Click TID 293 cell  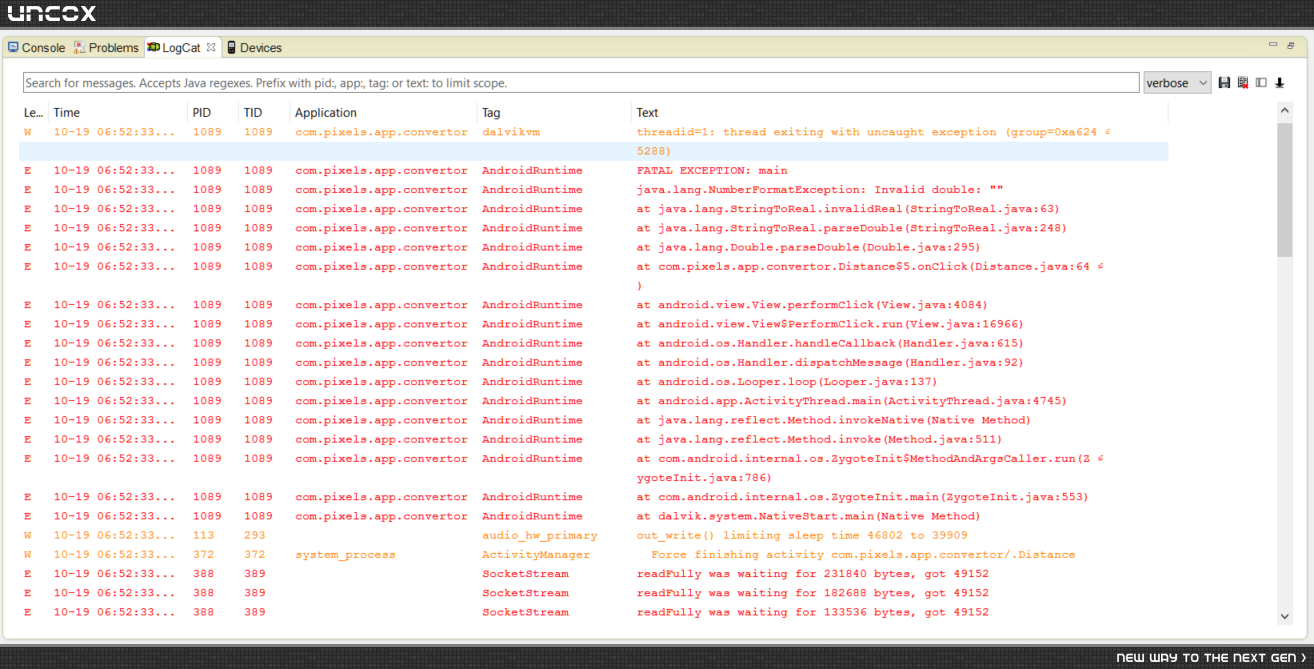(x=254, y=536)
